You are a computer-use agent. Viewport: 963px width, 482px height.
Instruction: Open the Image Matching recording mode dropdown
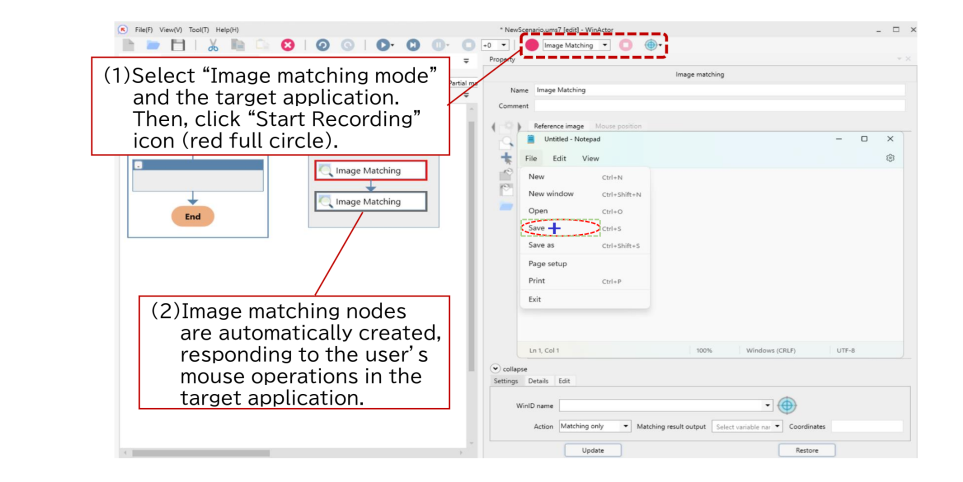605,45
